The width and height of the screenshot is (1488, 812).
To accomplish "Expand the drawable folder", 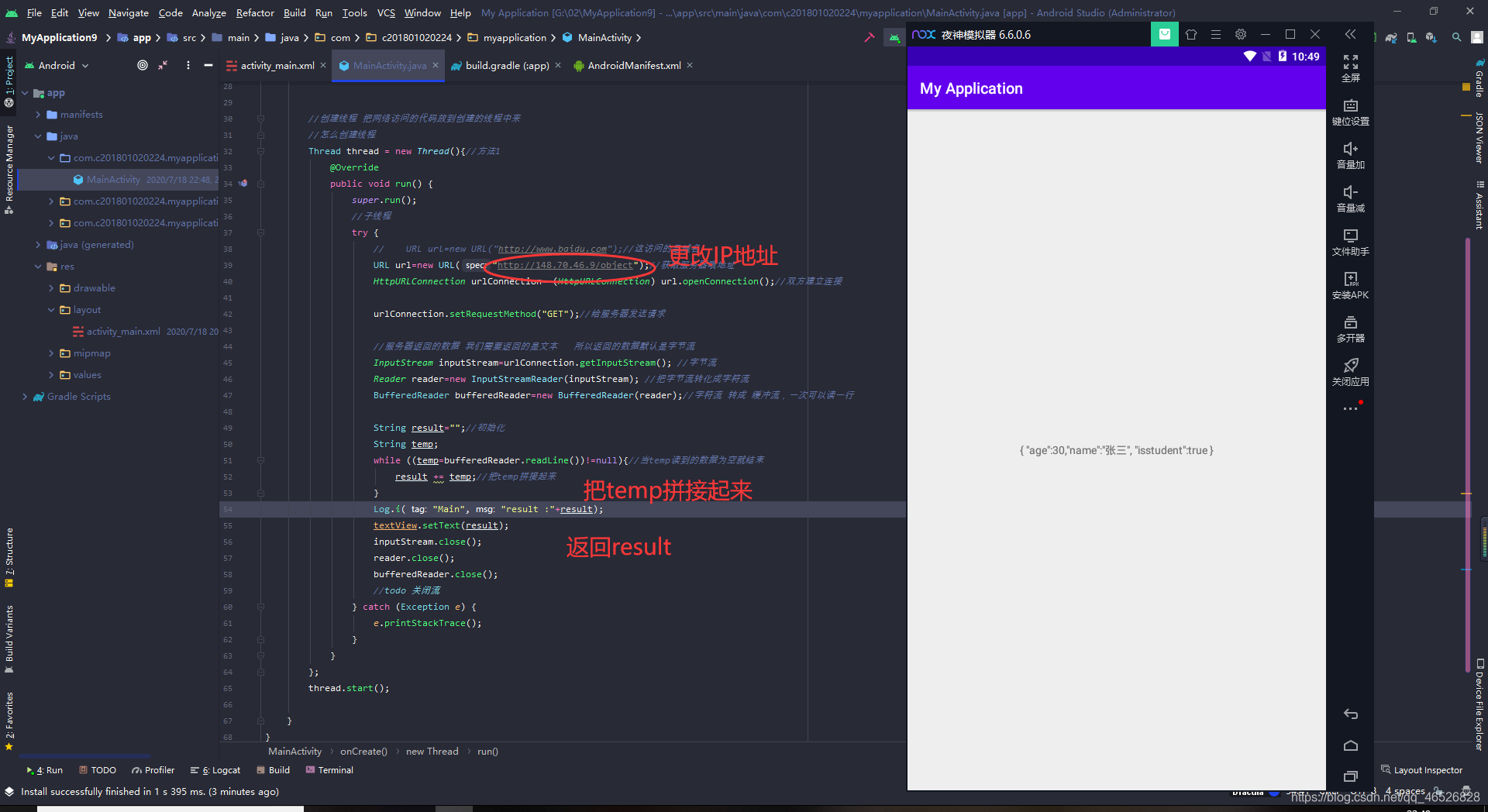I will (51, 288).
